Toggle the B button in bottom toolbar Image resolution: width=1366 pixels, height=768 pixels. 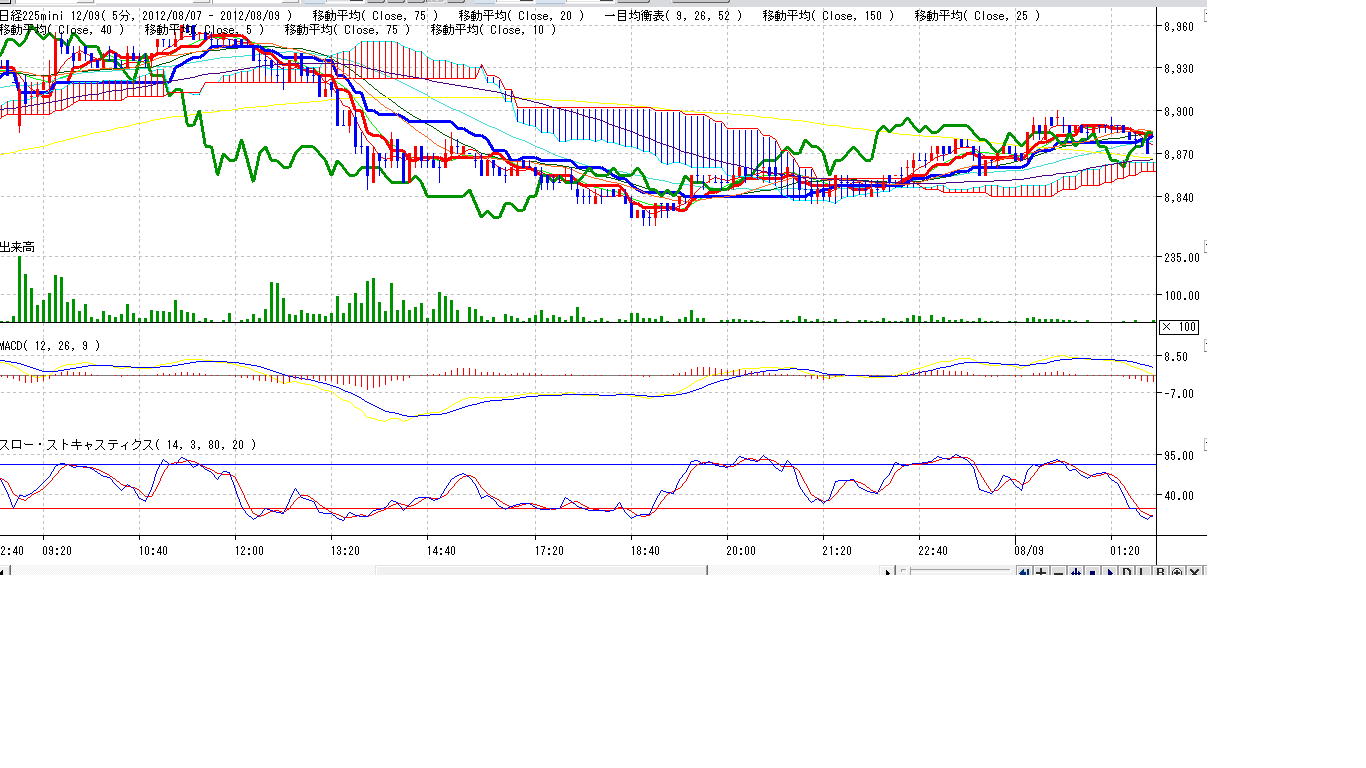(x=1160, y=572)
